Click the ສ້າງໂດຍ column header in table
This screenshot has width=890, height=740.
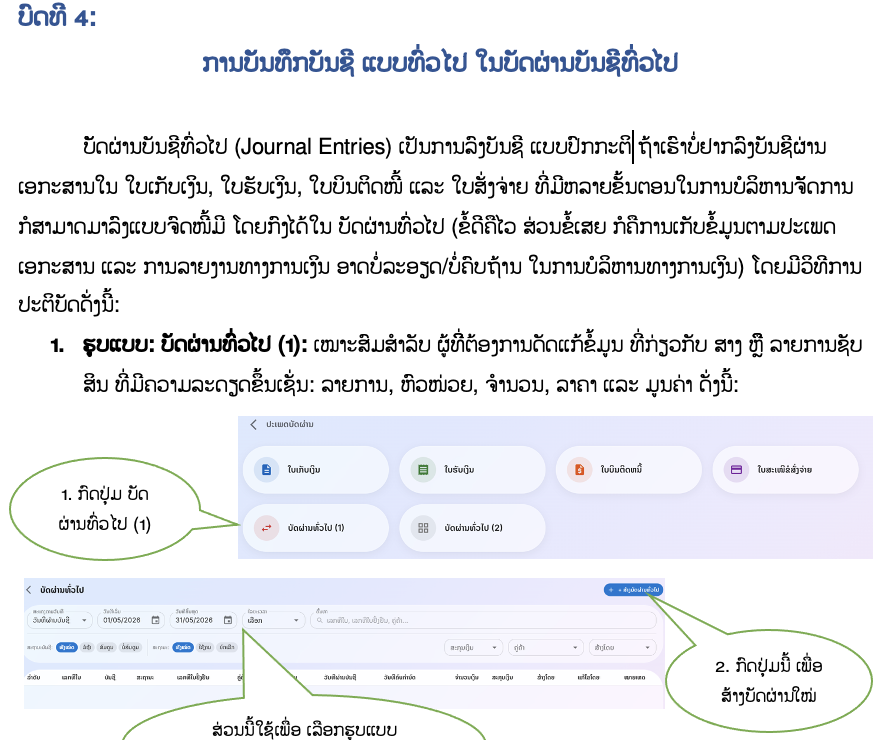coord(545,677)
